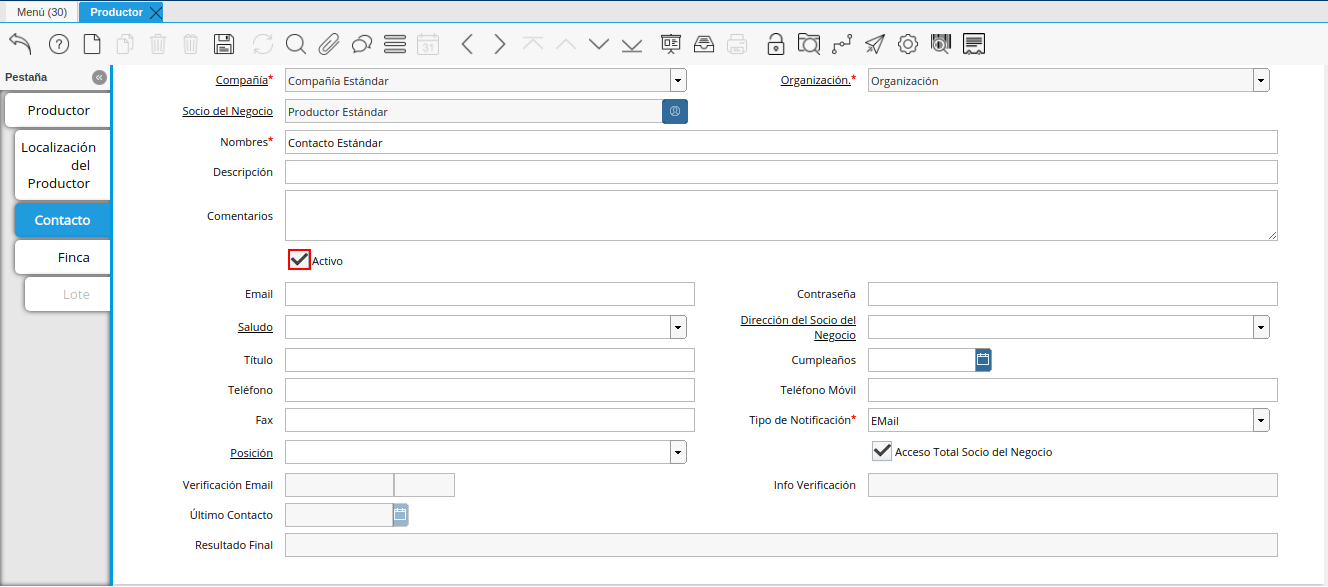Open business partner lookup beside Productor Estándar
Viewport: 1328px width, 587px height.
click(675, 112)
